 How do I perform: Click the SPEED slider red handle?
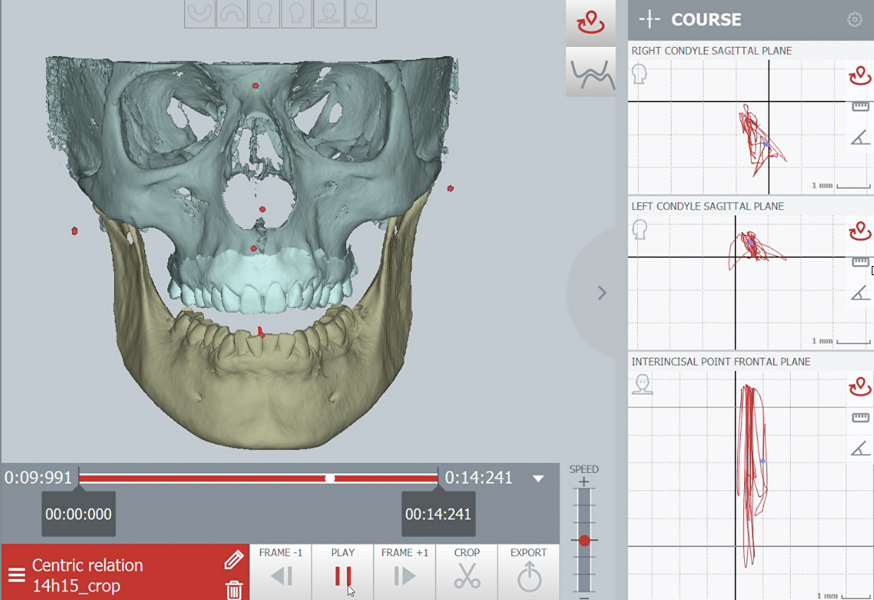pyautogui.click(x=584, y=541)
